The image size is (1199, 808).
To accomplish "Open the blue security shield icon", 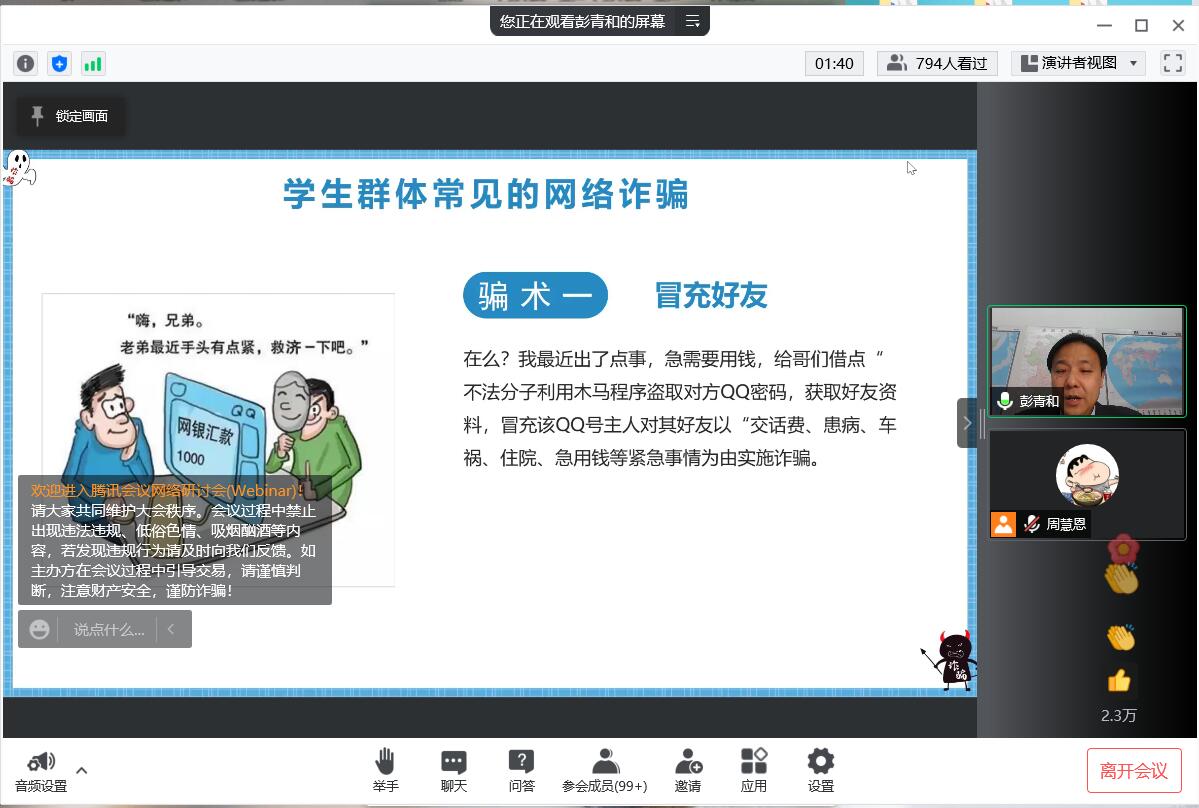I will tap(59, 64).
